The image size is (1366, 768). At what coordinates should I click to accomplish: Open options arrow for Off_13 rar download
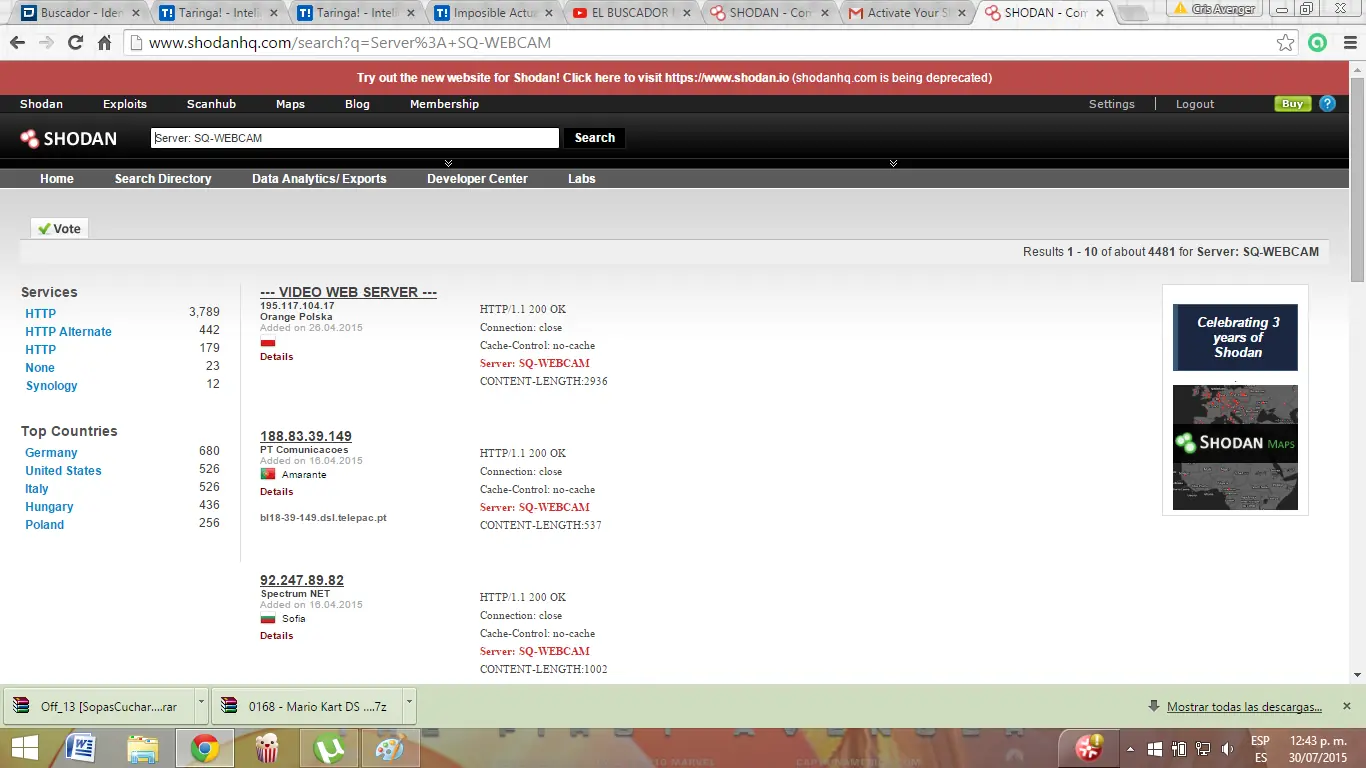coord(201,705)
